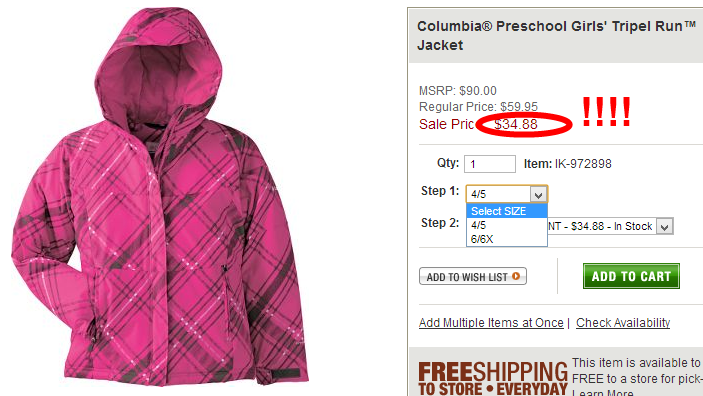Click the red exclamation marks
This screenshot has height=396, width=703.
coord(606,112)
